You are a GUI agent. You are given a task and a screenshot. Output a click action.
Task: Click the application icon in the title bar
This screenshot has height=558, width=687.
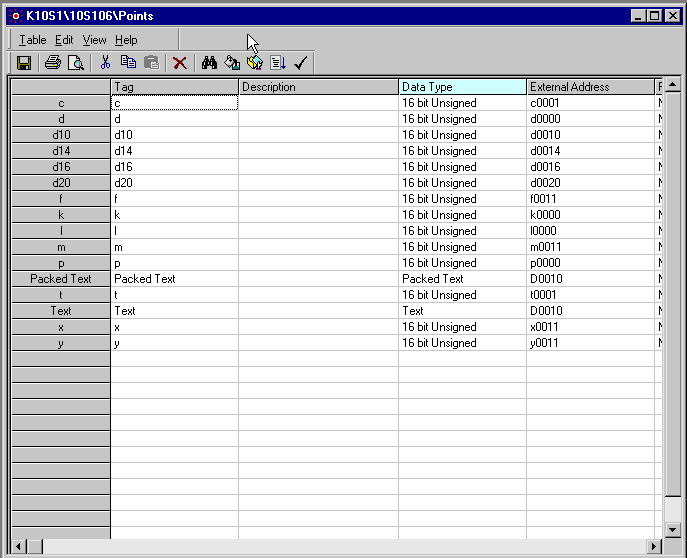click(16, 16)
